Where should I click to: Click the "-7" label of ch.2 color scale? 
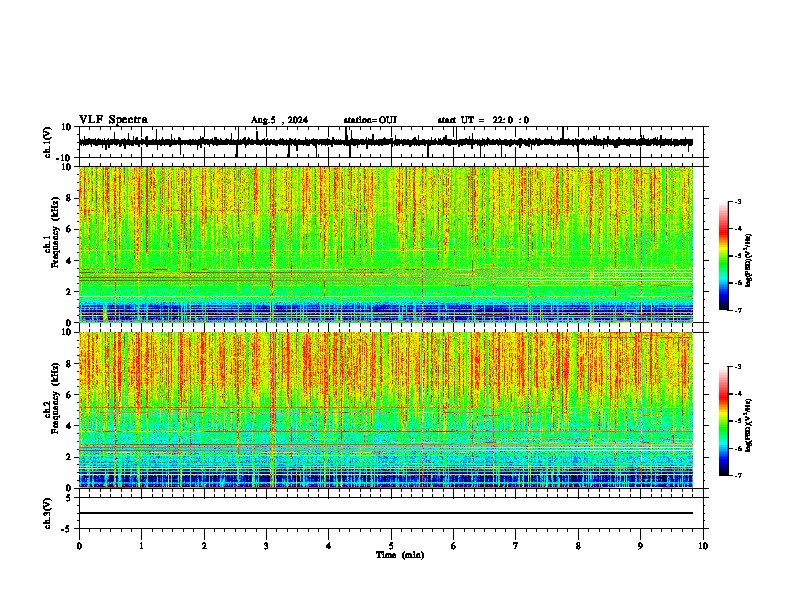click(738, 475)
